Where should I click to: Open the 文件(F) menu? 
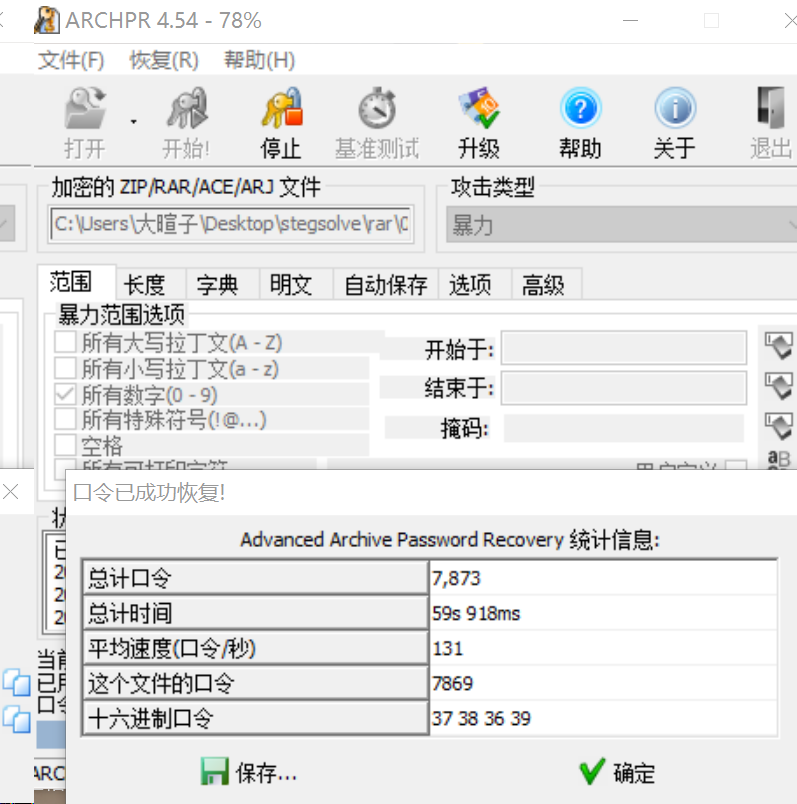[71, 60]
